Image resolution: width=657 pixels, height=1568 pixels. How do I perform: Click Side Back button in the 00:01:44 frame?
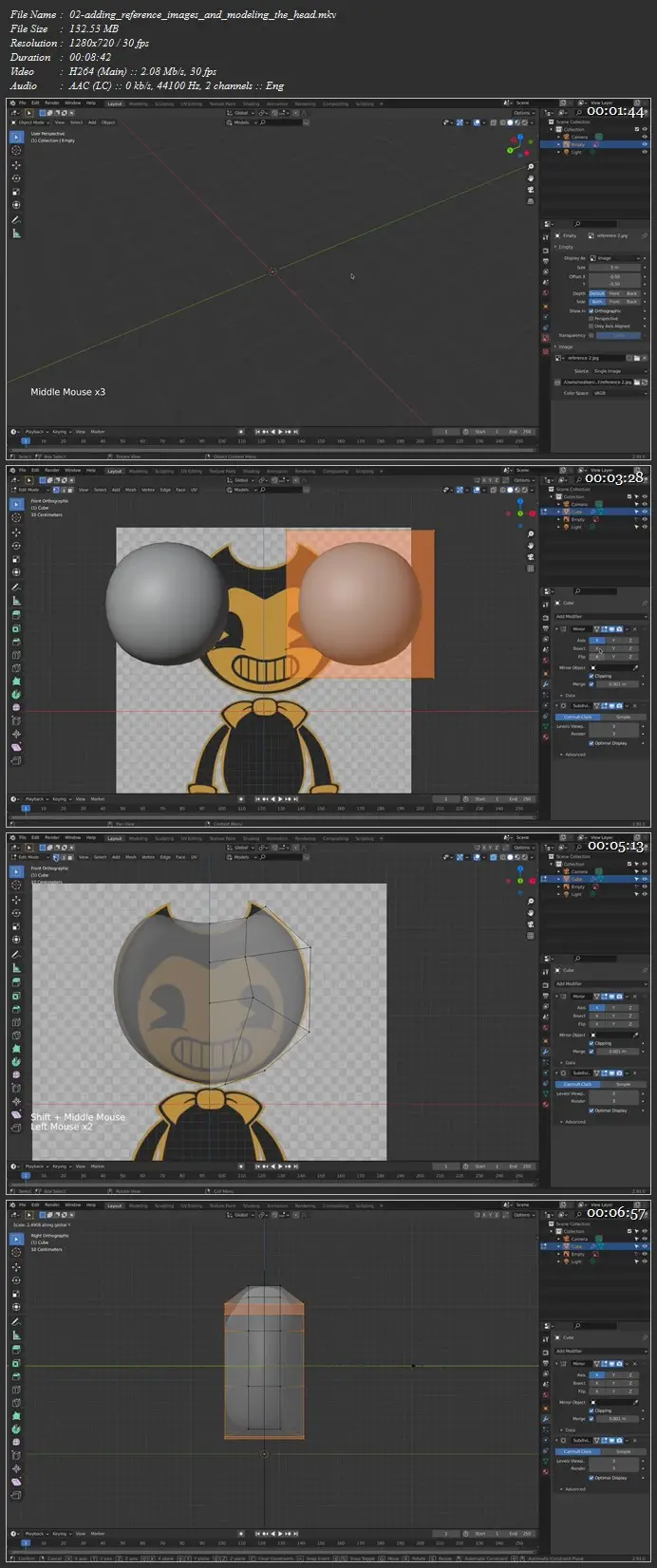click(x=632, y=302)
